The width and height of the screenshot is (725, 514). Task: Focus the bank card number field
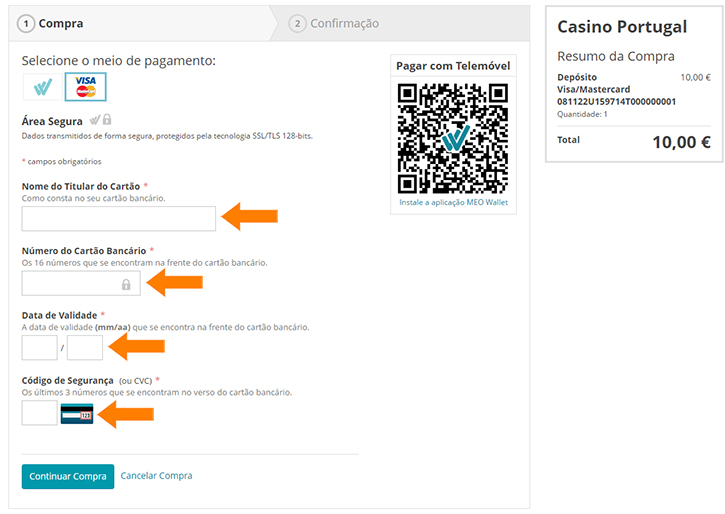click(81, 283)
